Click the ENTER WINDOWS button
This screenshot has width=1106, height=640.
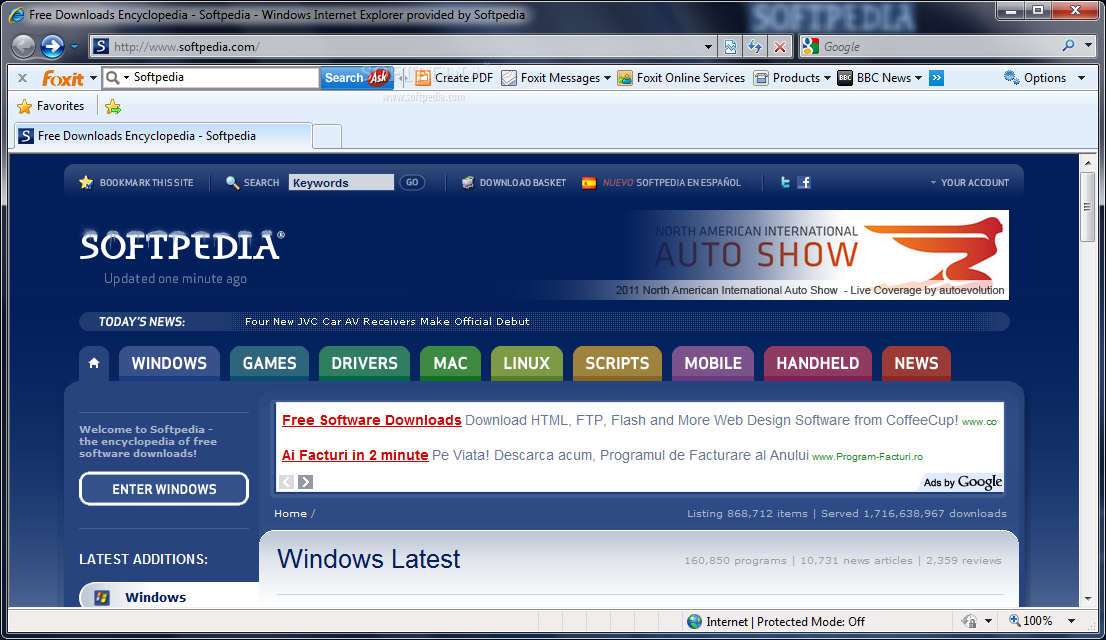(164, 489)
